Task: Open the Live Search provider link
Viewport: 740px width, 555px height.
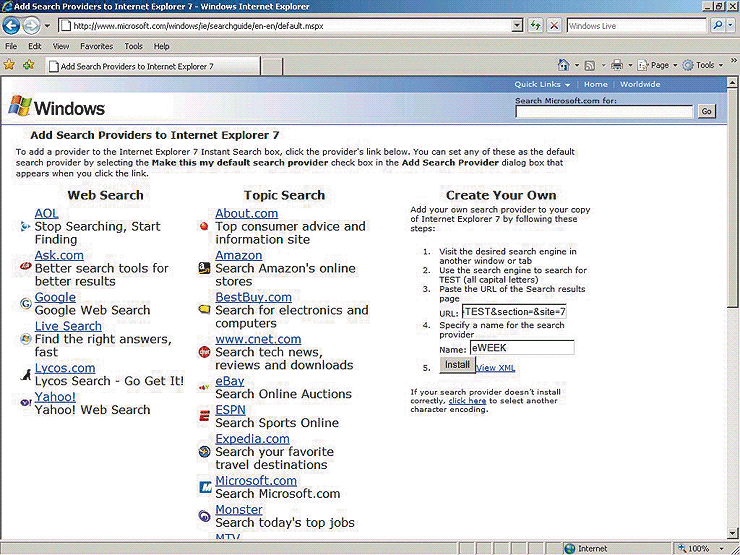Action: [68, 326]
